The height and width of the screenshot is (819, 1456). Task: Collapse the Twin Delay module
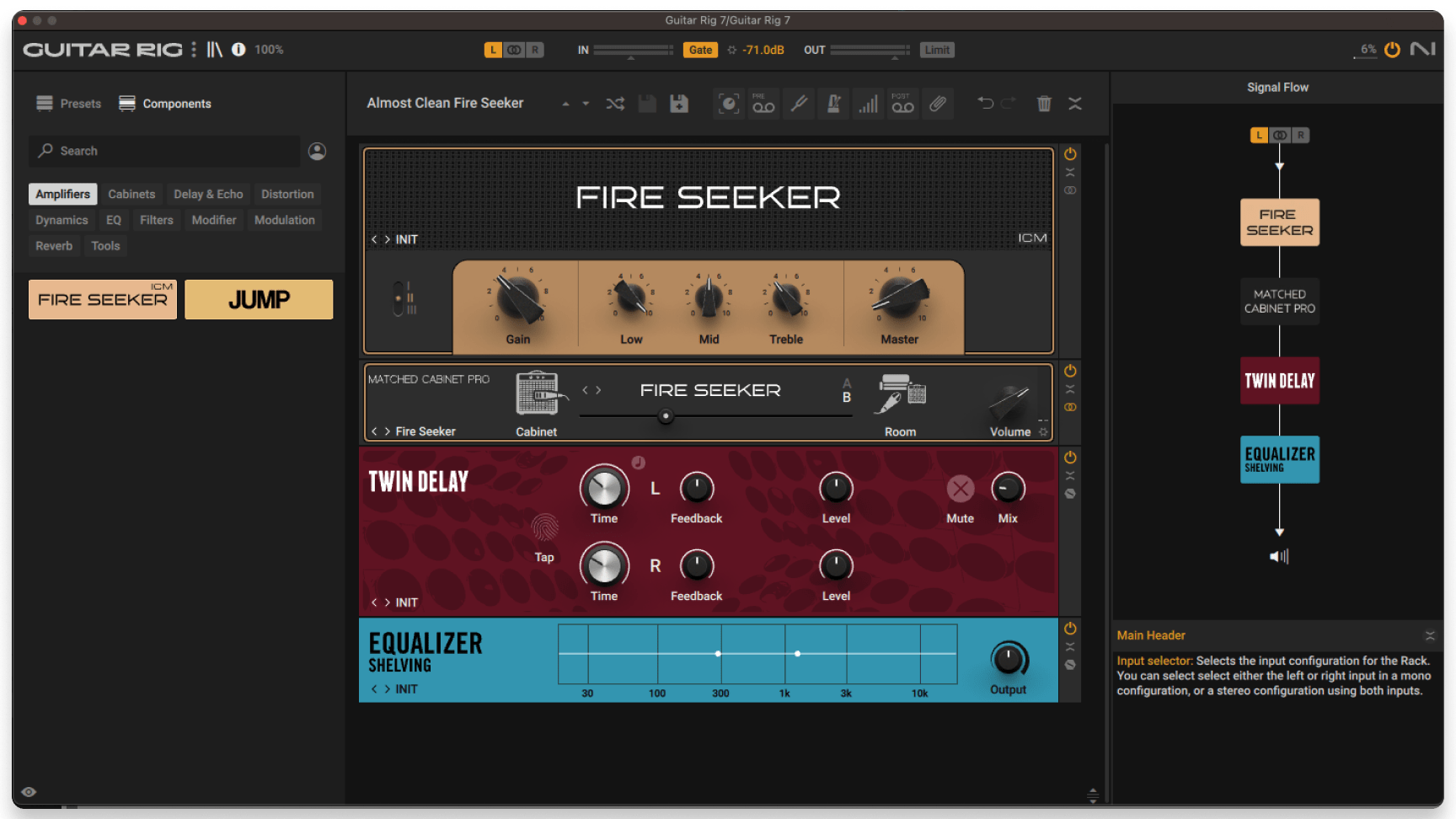click(x=1070, y=476)
